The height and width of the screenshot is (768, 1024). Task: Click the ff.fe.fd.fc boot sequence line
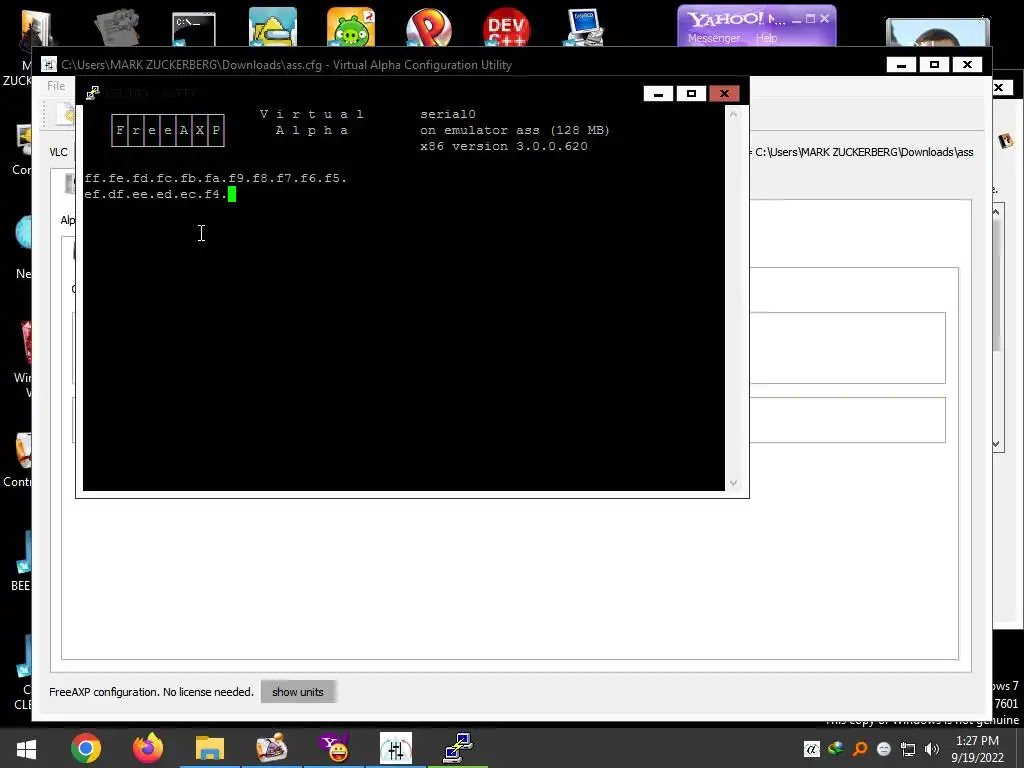(x=216, y=178)
